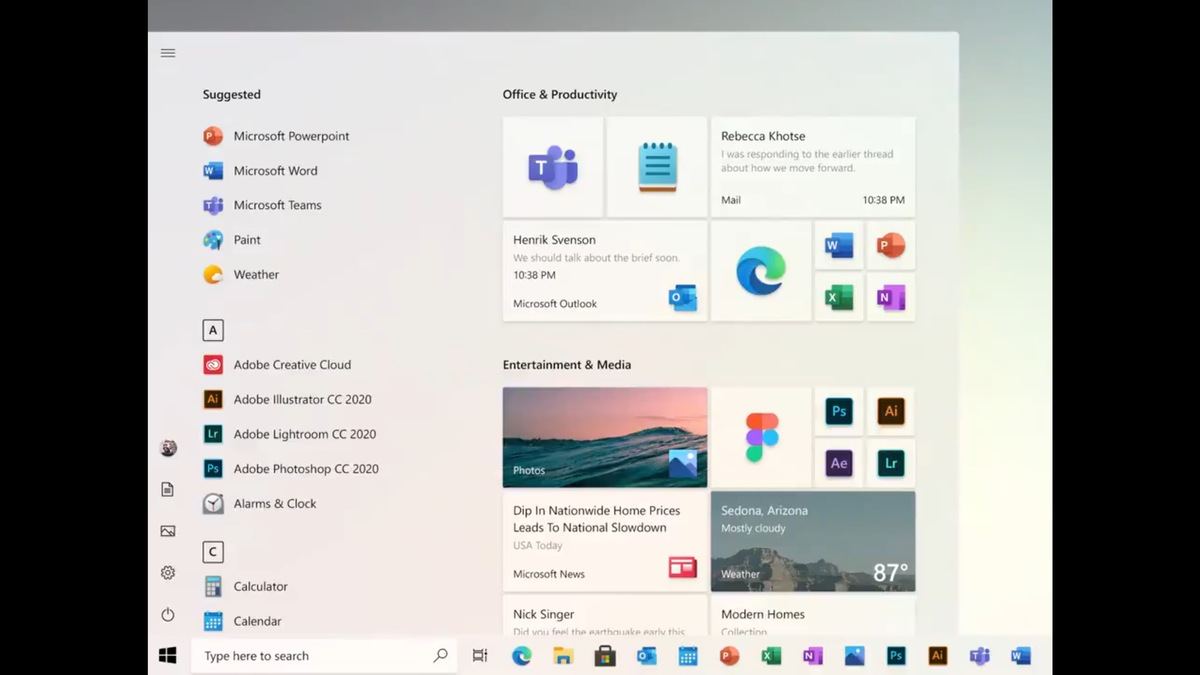The height and width of the screenshot is (675, 1200).
Task: Open the Nick Singer message tile
Action: click(x=605, y=615)
